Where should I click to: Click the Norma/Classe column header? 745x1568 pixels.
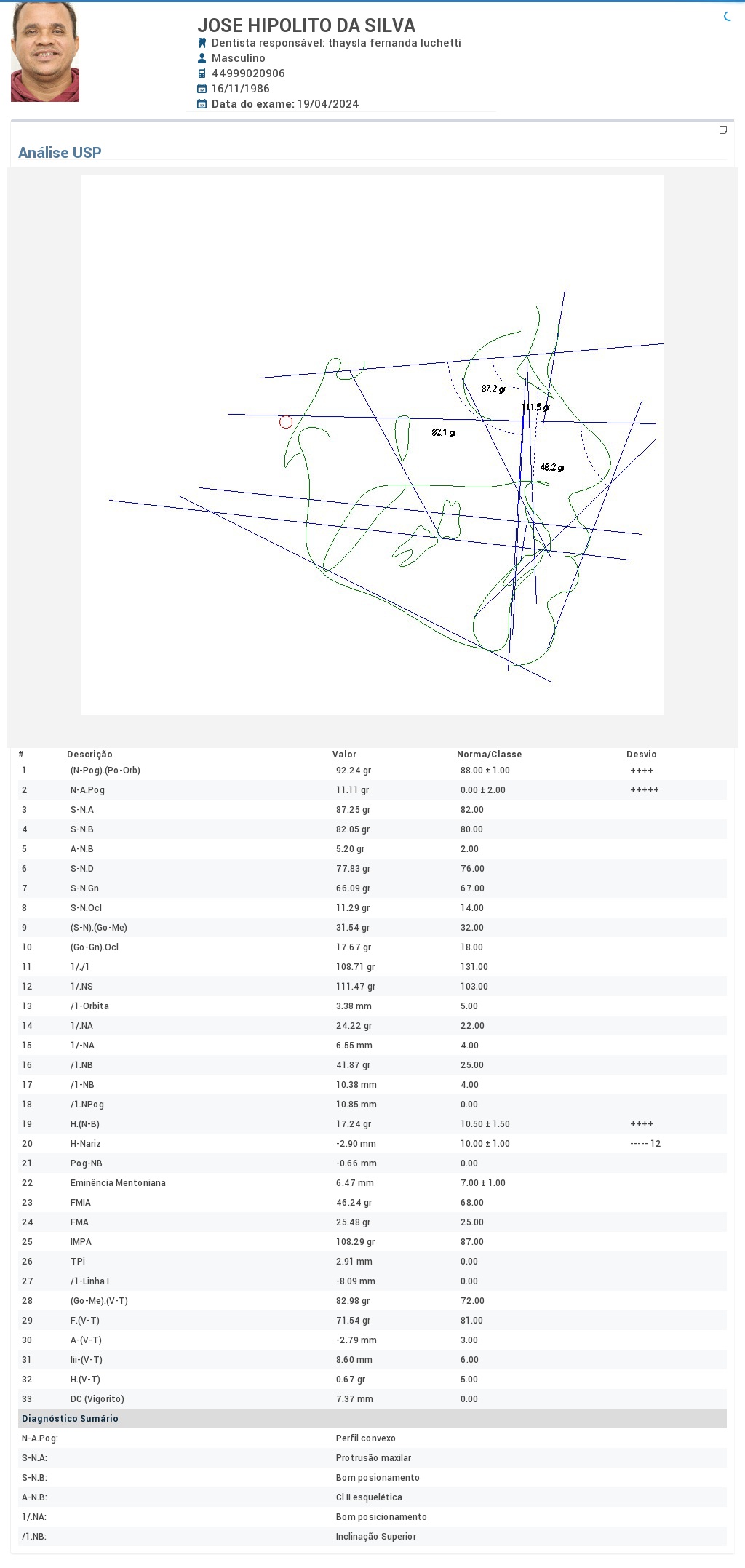(489, 755)
